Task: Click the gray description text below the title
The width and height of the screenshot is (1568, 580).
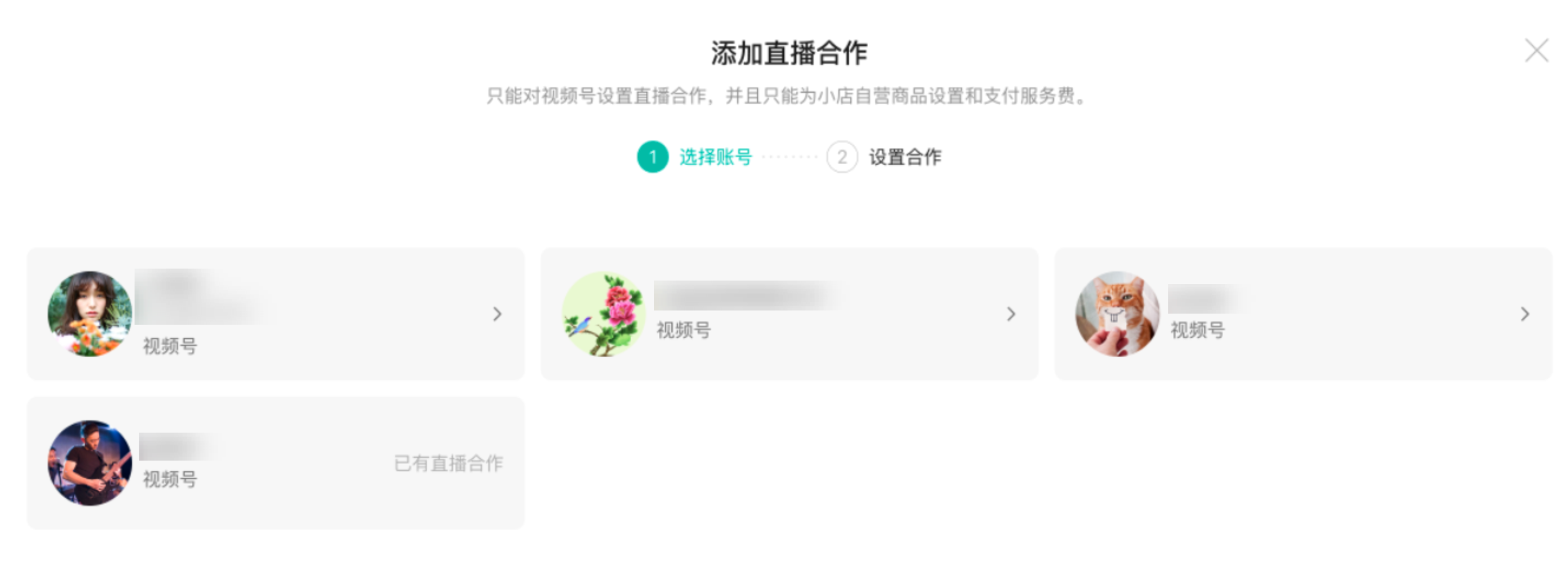Action: [x=785, y=96]
